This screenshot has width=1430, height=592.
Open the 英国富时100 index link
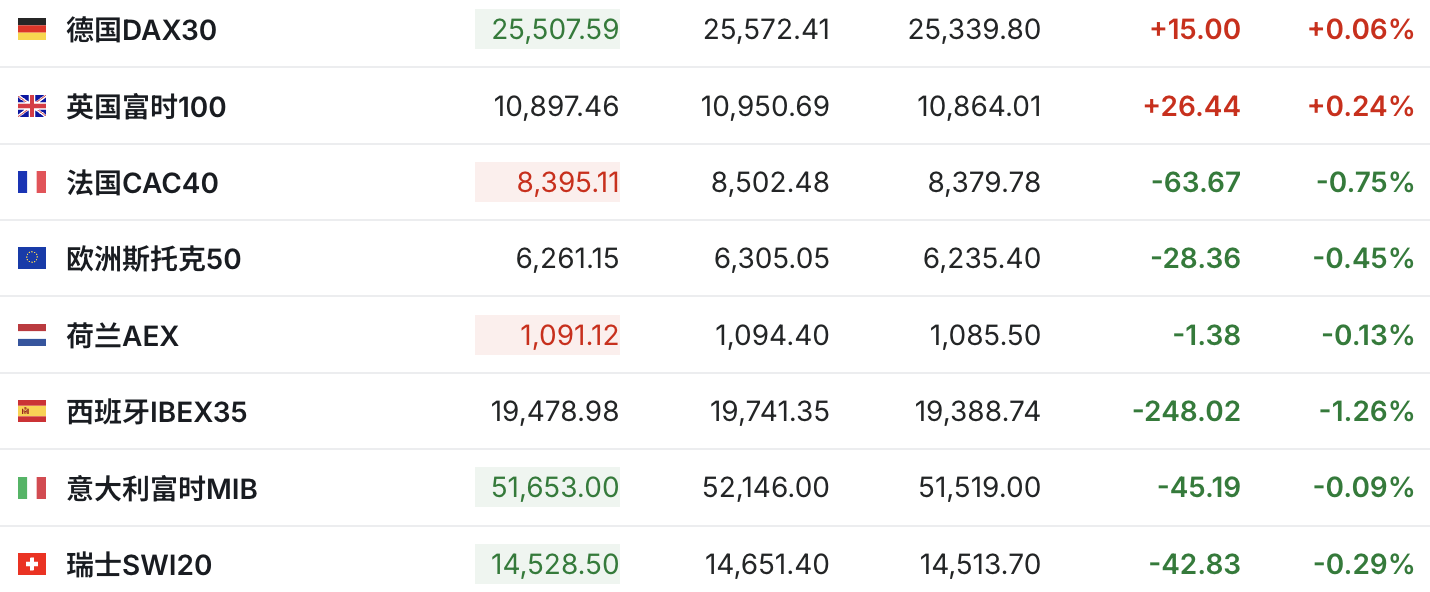point(146,106)
